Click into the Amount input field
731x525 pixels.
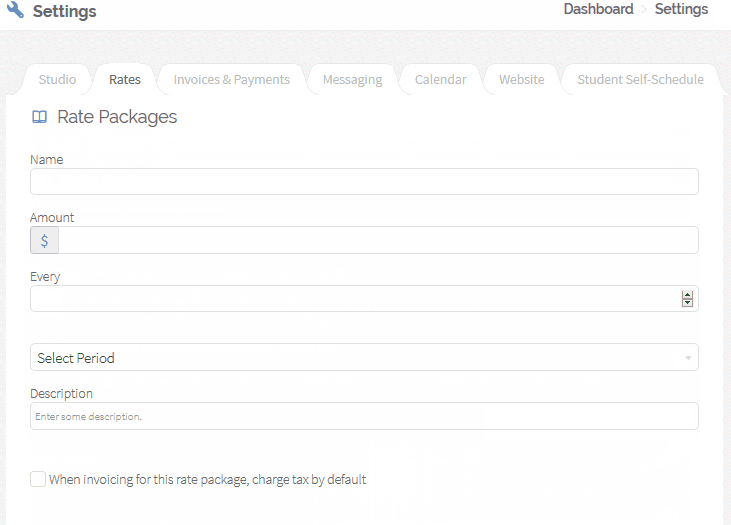378,240
